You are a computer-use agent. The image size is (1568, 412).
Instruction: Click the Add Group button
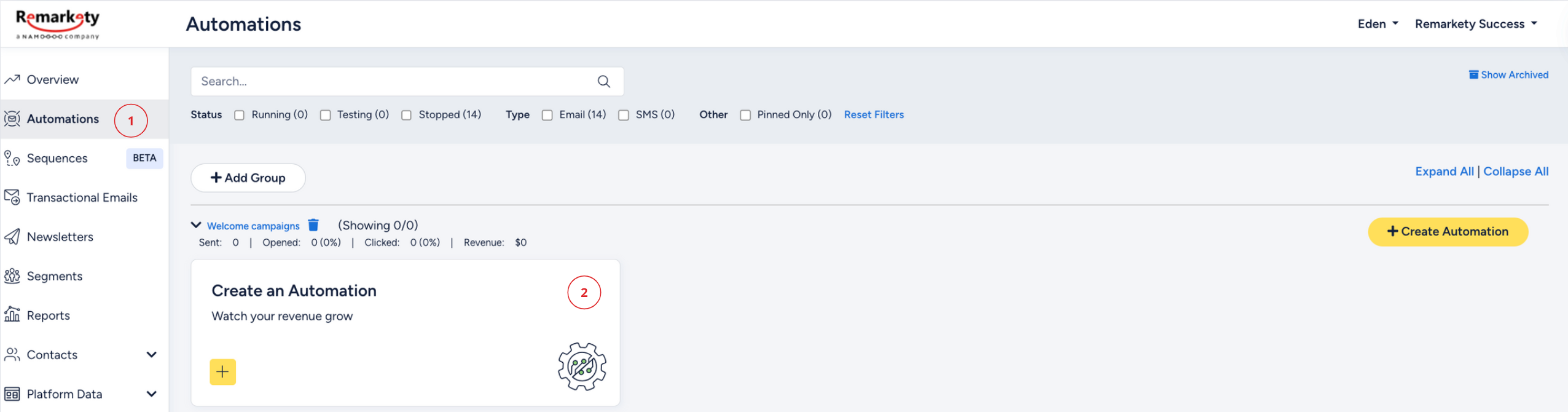point(248,178)
